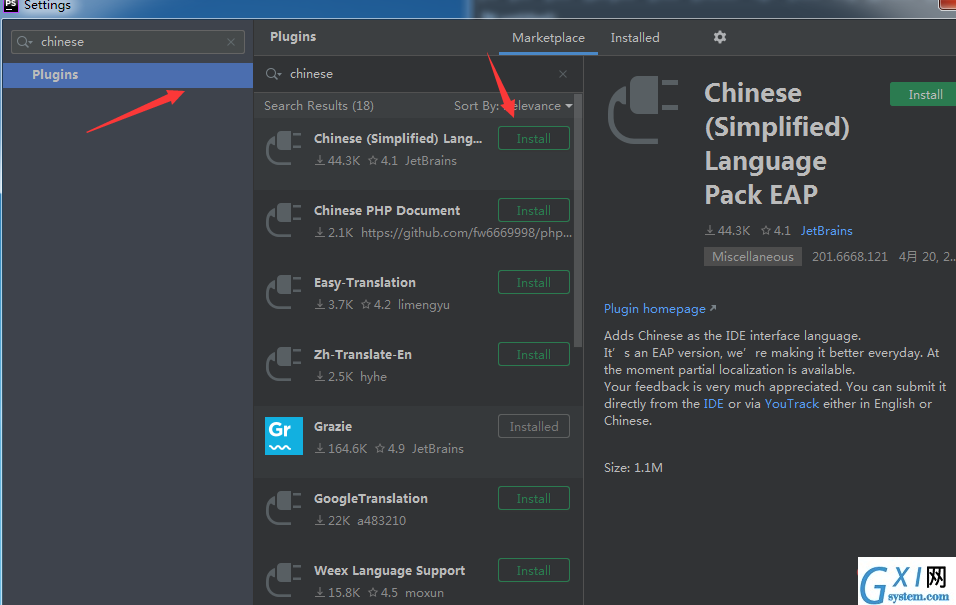Image resolution: width=956 pixels, height=605 pixels.
Task: Click the moxun vendor name
Action: (424, 593)
